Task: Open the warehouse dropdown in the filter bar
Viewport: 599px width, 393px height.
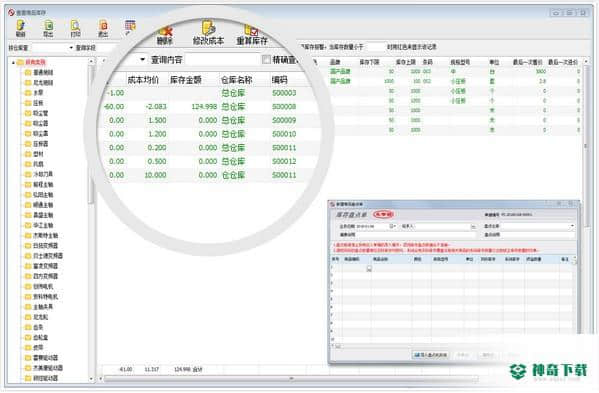Action: click(71, 48)
